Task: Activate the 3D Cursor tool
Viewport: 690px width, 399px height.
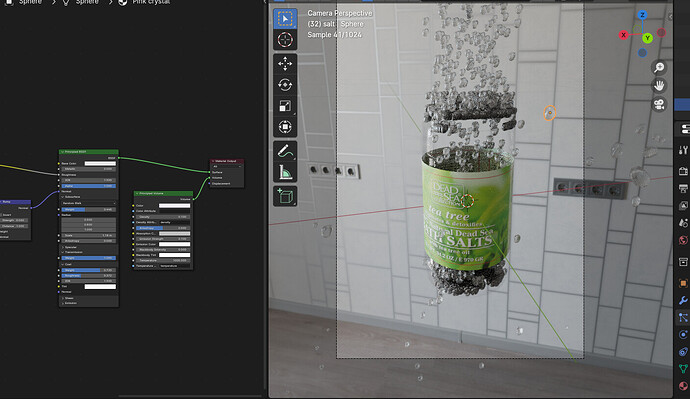Action: pyautogui.click(x=285, y=40)
